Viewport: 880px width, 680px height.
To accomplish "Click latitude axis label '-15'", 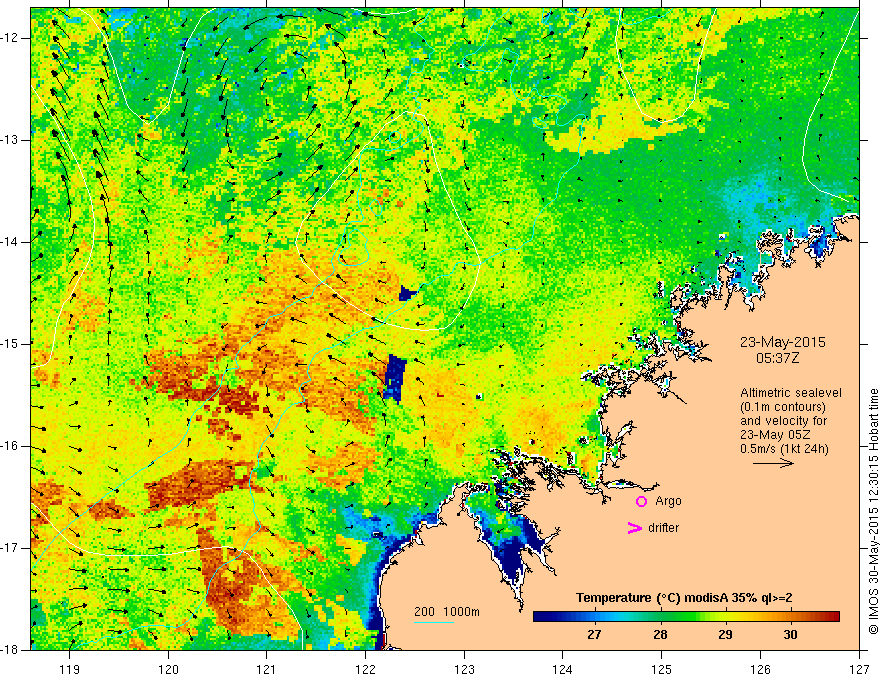I will (x=11, y=344).
